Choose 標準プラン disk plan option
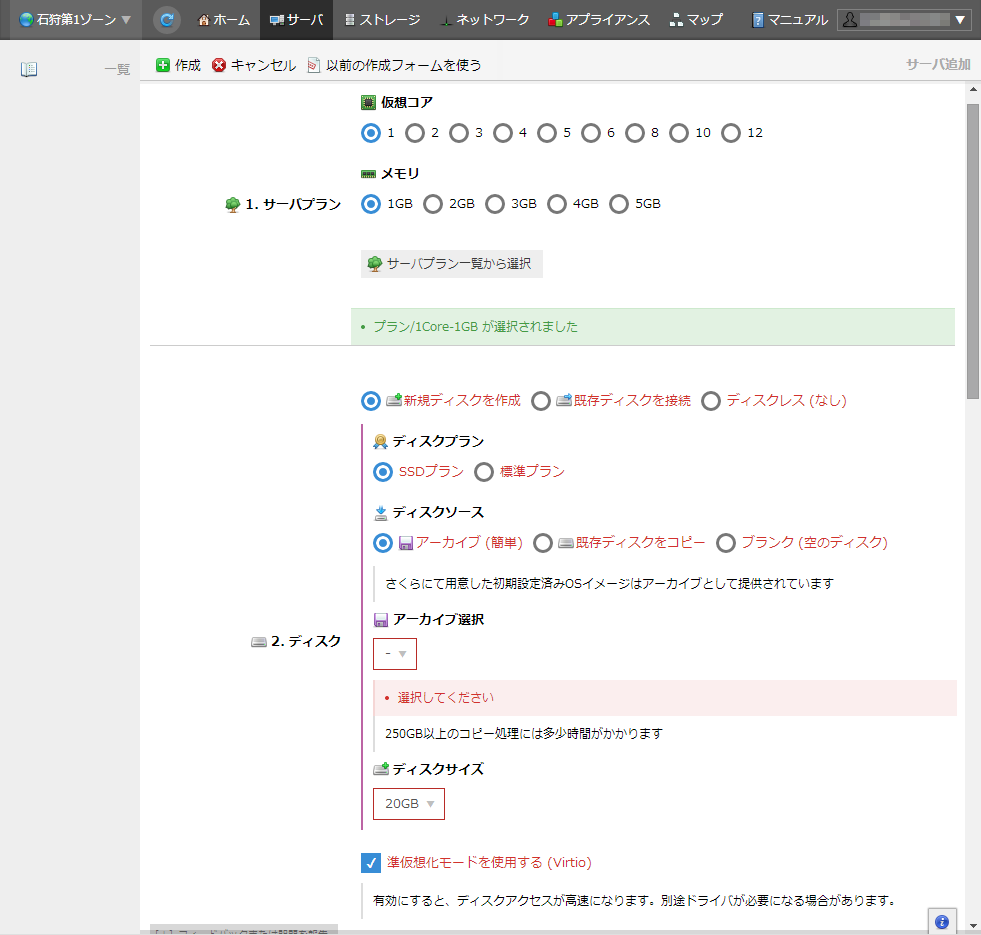Screen dimensions: 981x935 coord(484,472)
